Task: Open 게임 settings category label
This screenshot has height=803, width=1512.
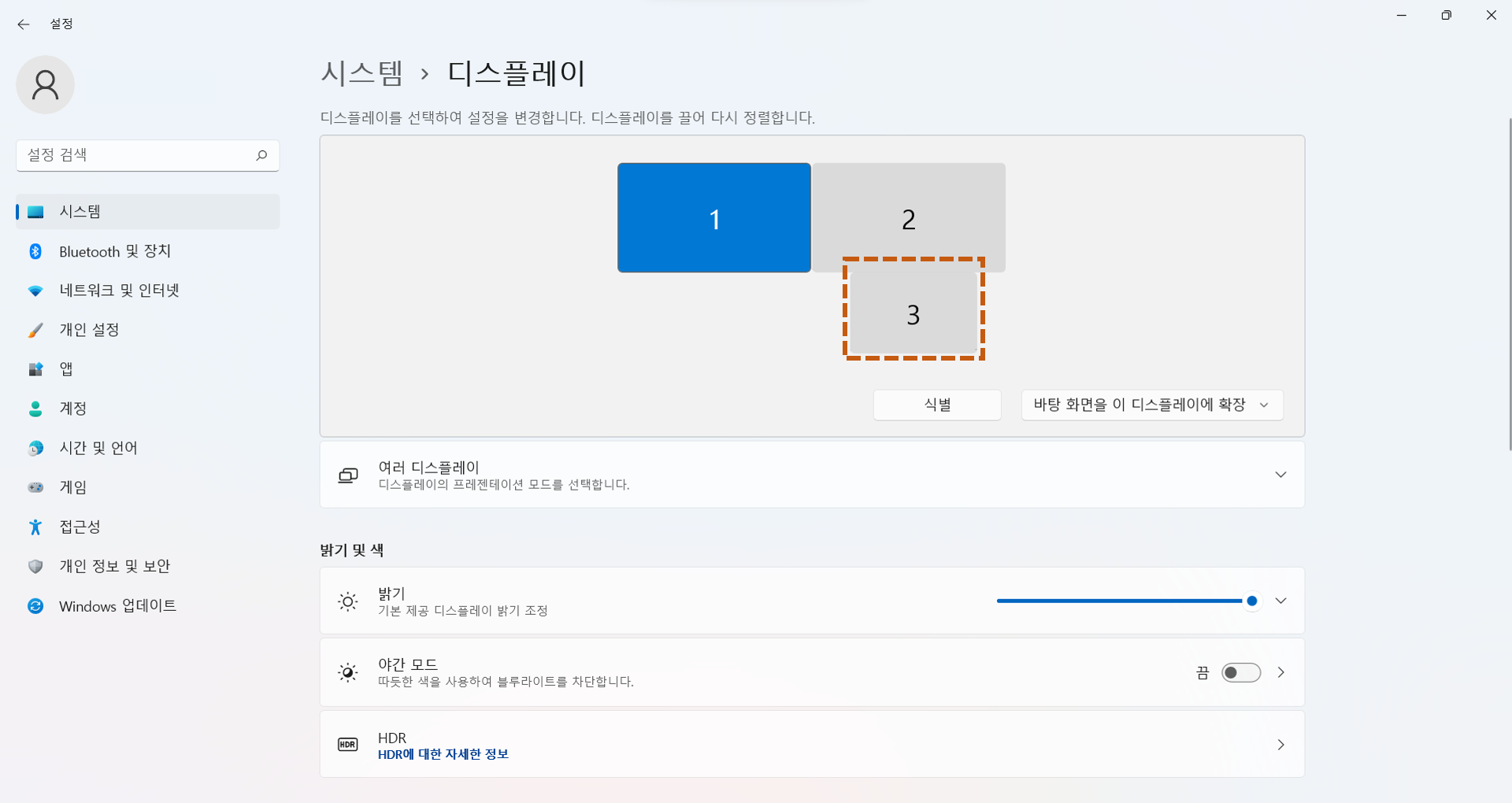Action: (x=73, y=487)
